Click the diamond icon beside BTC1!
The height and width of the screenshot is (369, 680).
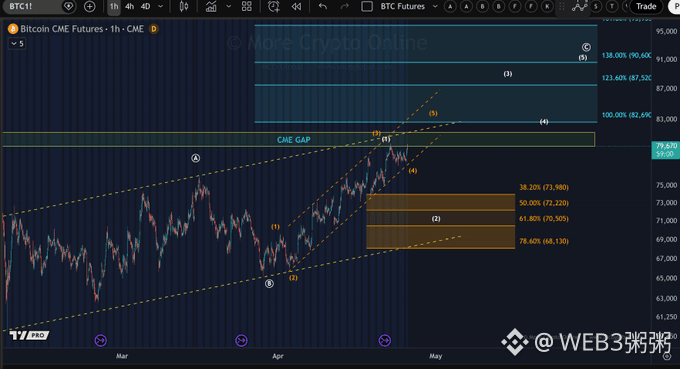68,7
